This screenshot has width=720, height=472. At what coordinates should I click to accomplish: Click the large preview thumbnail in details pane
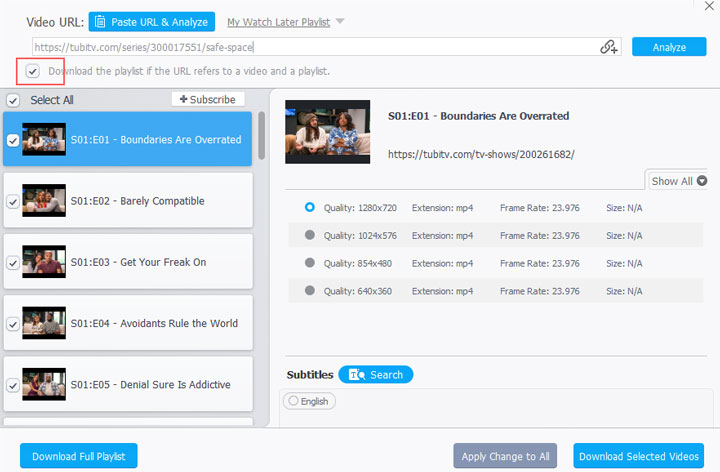coord(327,132)
